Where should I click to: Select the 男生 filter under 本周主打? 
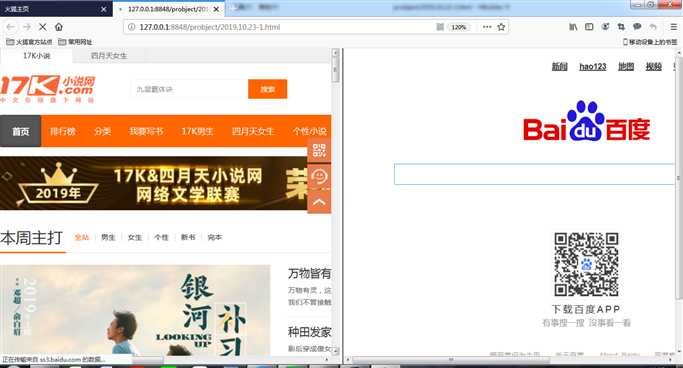(x=108, y=237)
